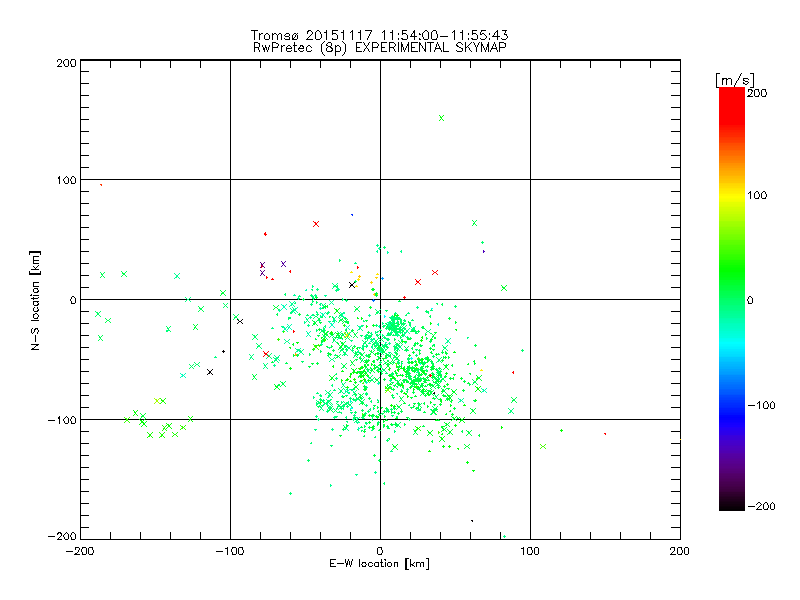Click the y-axis tick label '200' at the top
This screenshot has width=800, height=600.
tap(66, 63)
